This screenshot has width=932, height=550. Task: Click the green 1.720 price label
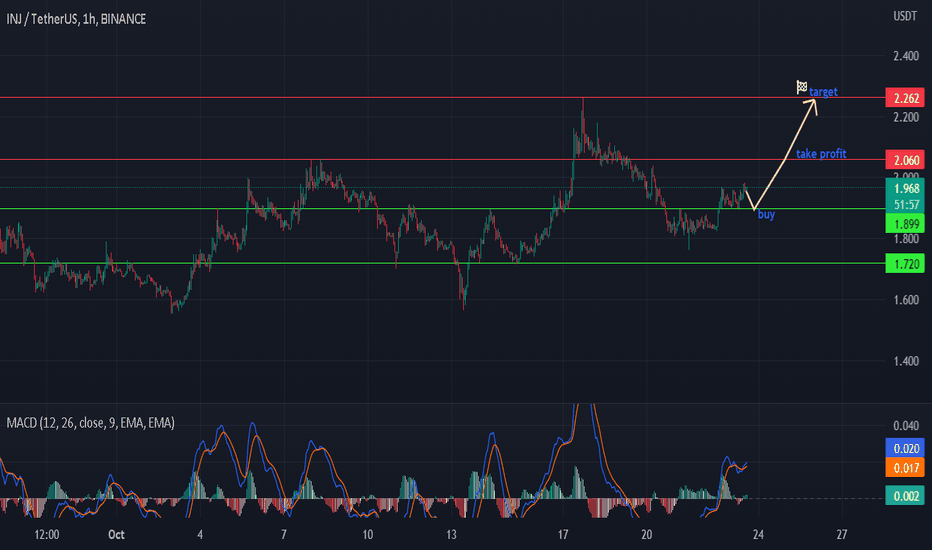tap(905, 264)
